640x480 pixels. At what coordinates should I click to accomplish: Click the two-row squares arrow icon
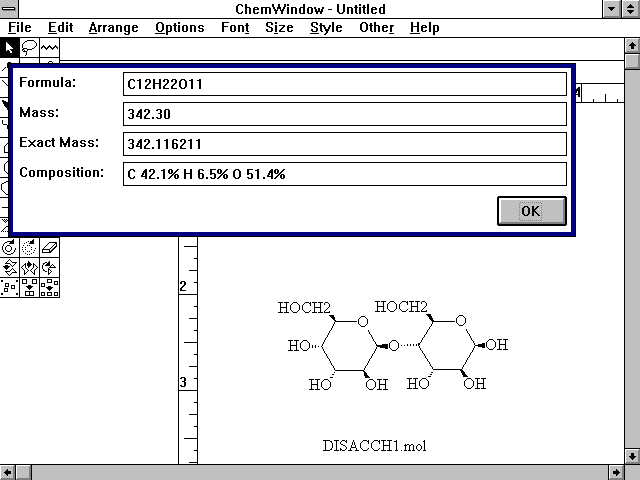pyautogui.click(x=29, y=287)
